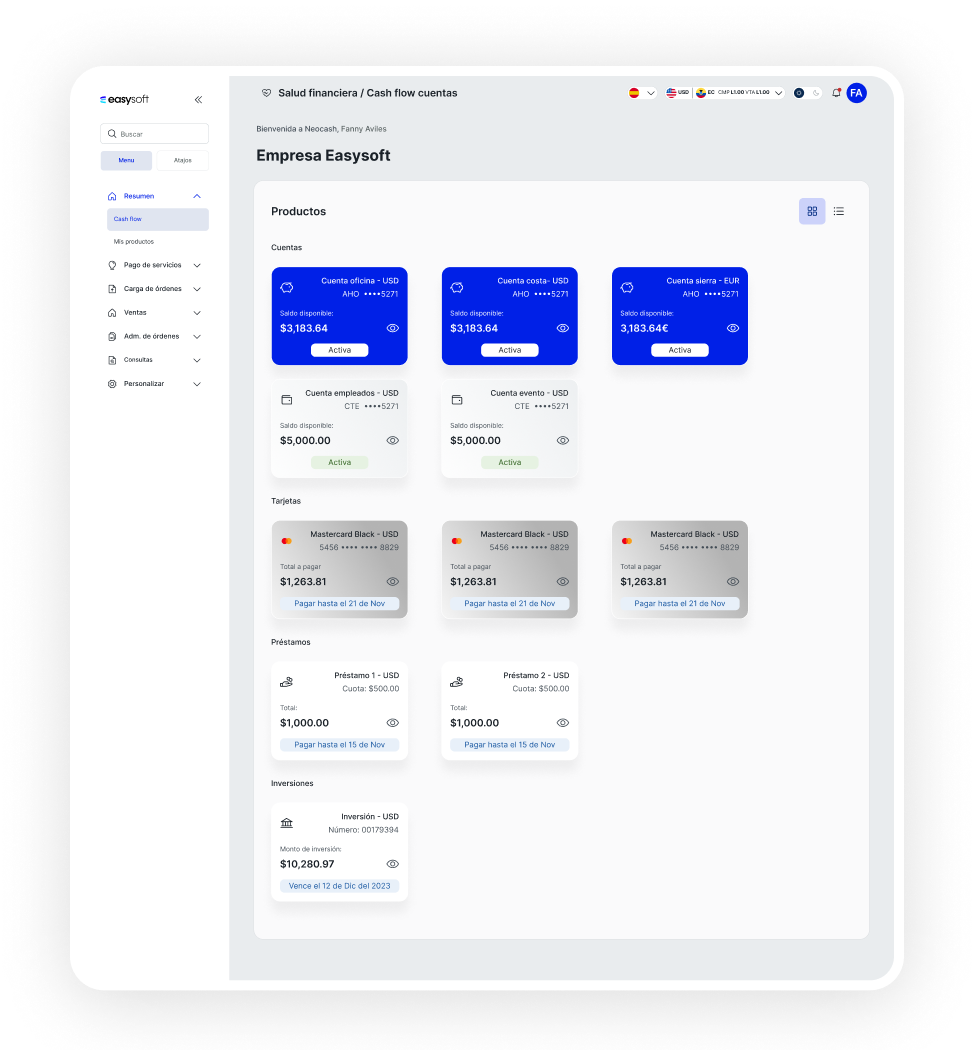Click the Buscar search field
974x1050 pixels.
(155, 134)
